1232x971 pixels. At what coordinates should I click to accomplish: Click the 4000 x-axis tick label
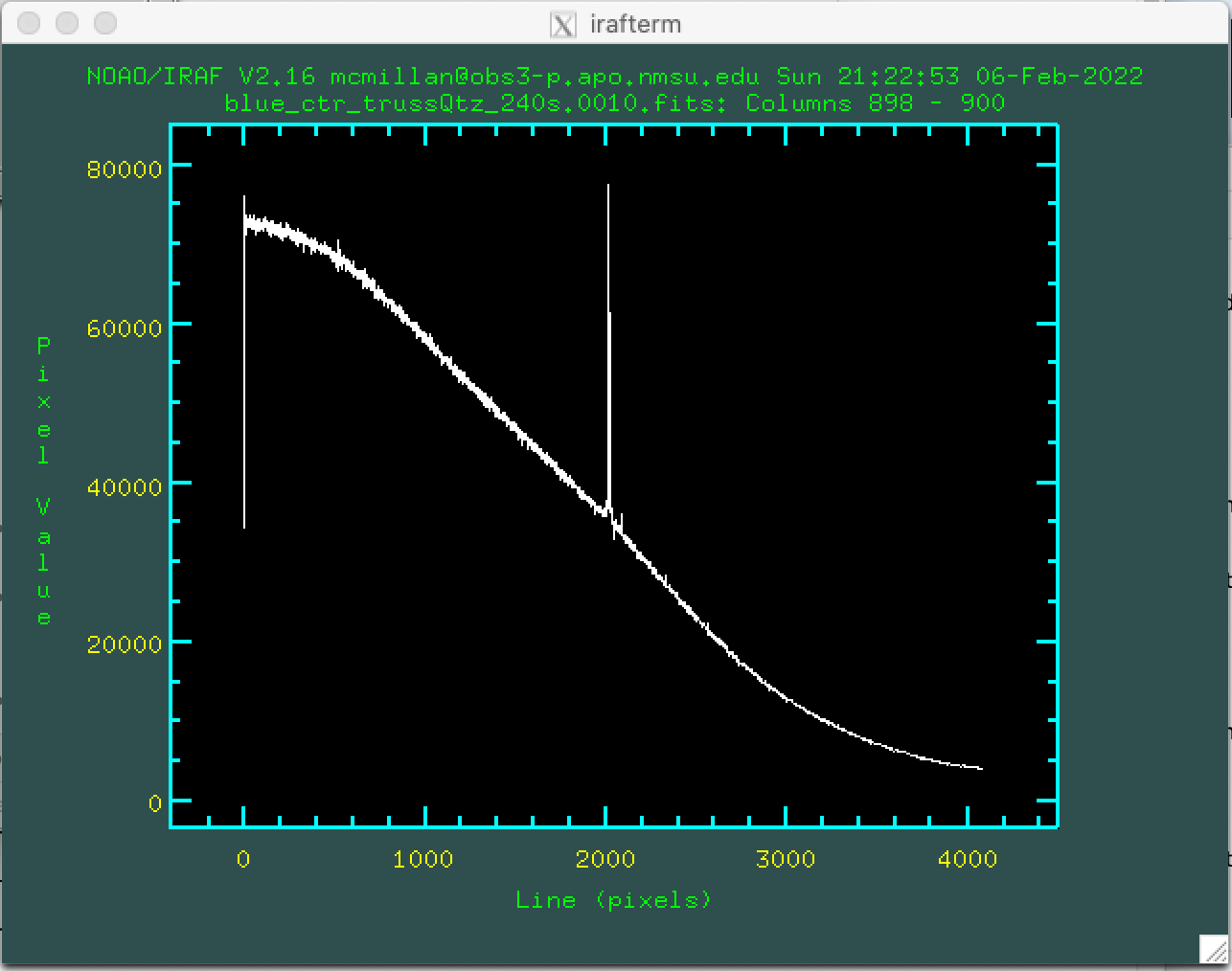tap(968, 859)
